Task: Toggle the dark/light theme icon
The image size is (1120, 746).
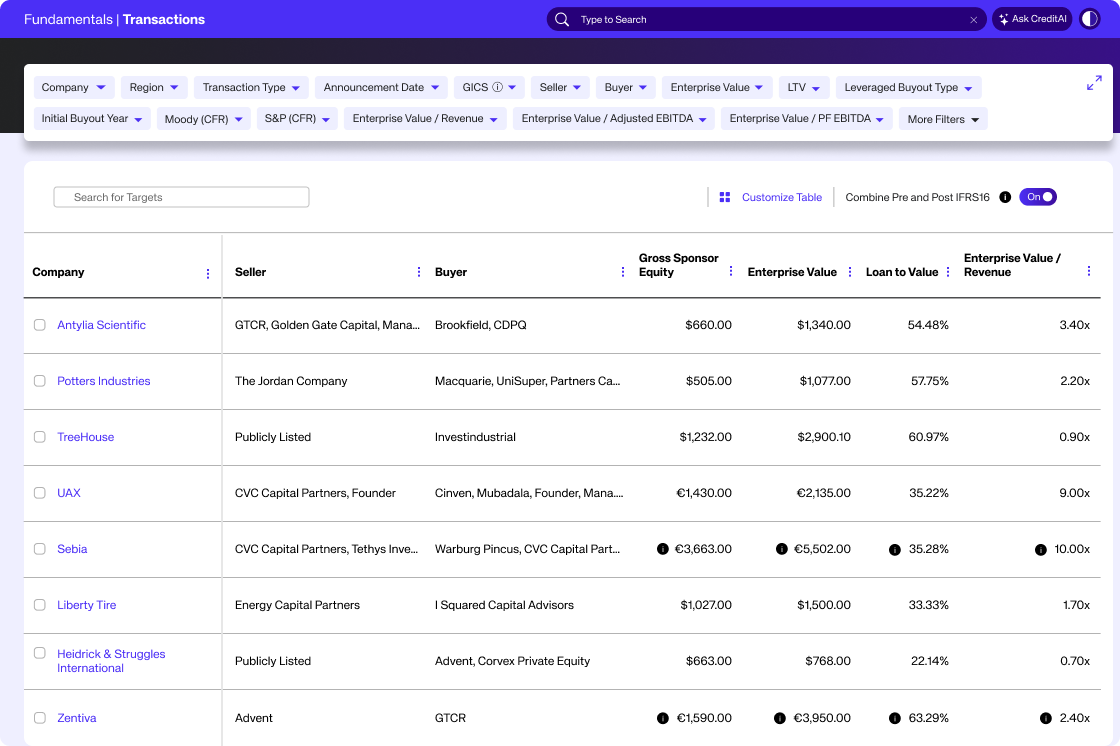Action: pyautogui.click(x=1089, y=19)
